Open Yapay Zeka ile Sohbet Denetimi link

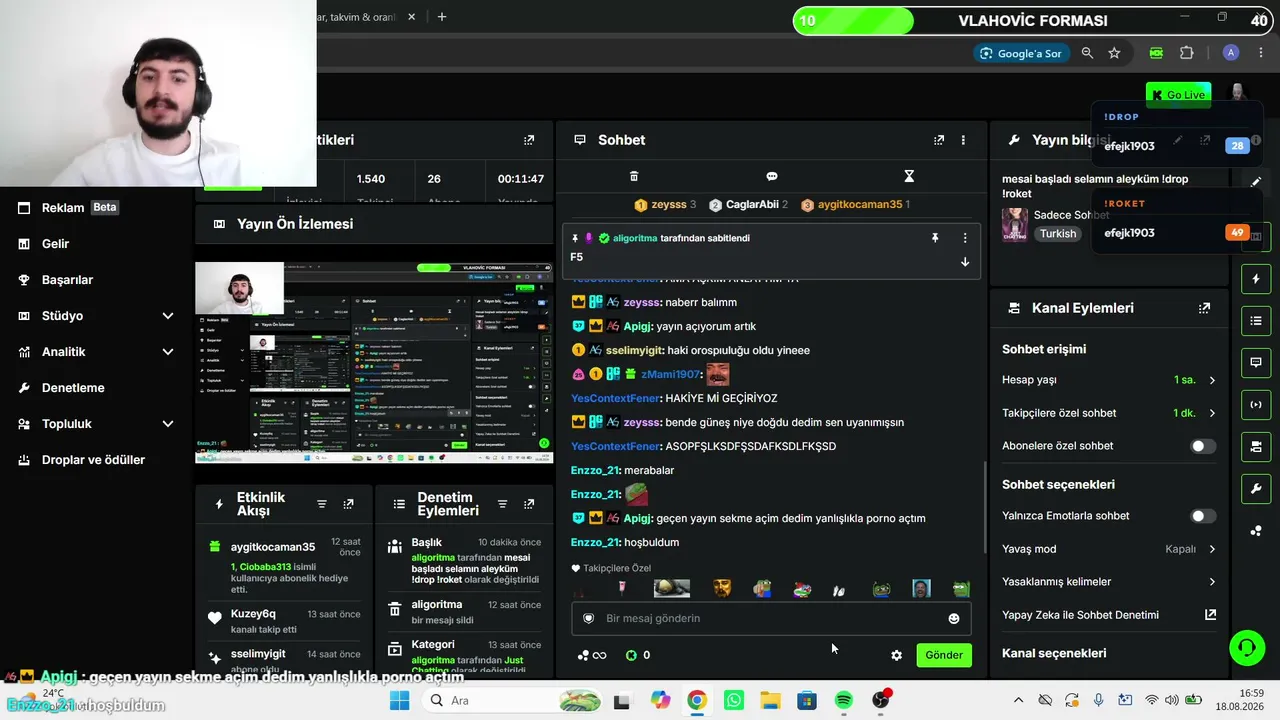(x=1110, y=615)
